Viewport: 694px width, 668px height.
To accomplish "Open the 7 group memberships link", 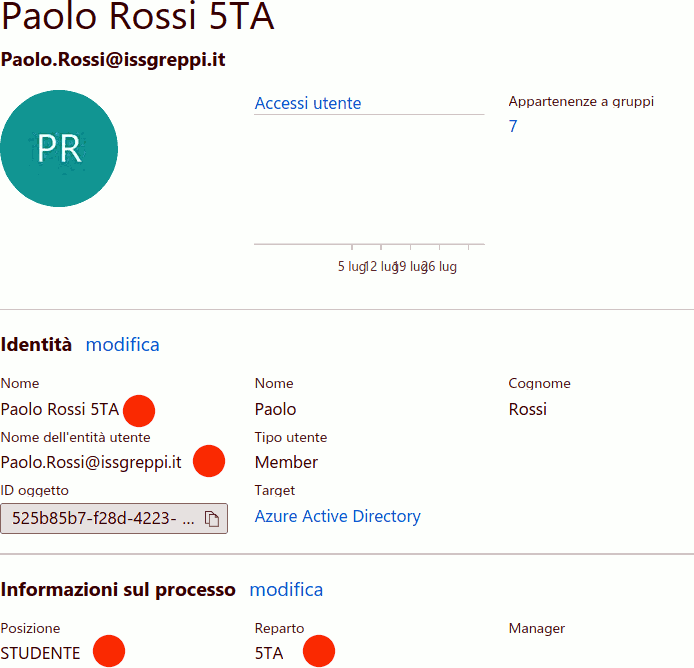I will pos(513,126).
